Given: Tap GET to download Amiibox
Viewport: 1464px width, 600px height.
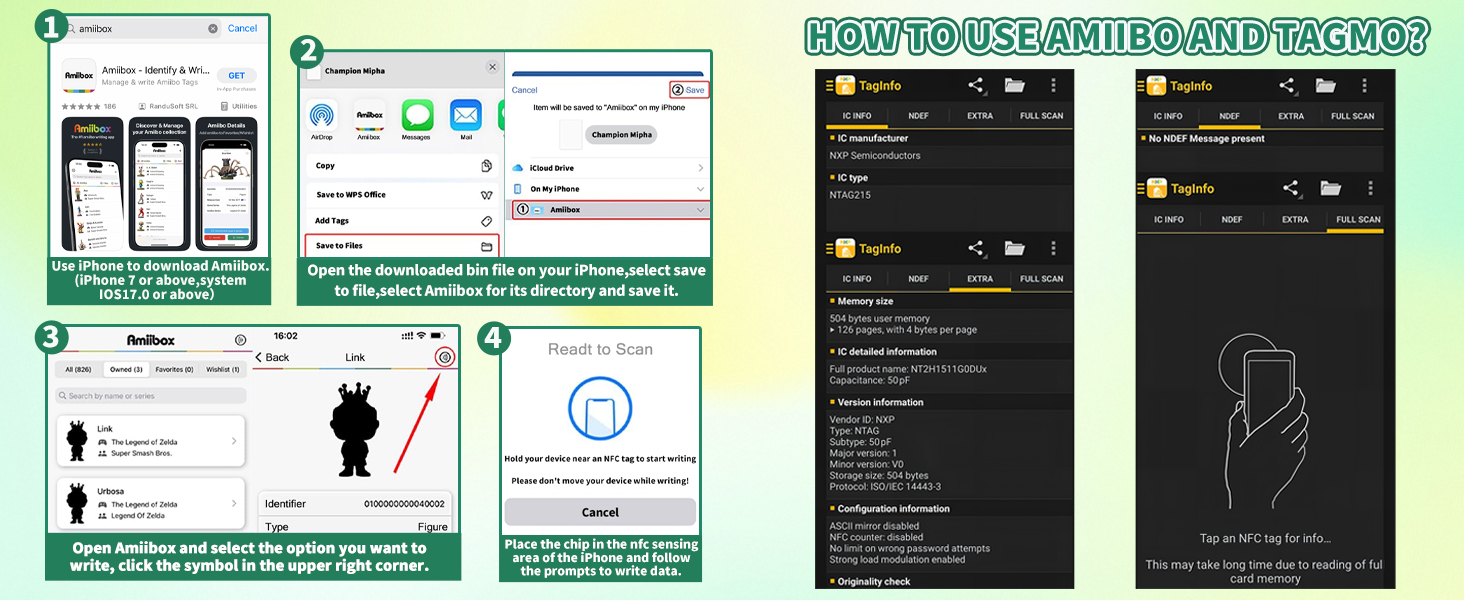Looking at the screenshot, I should 237,76.
